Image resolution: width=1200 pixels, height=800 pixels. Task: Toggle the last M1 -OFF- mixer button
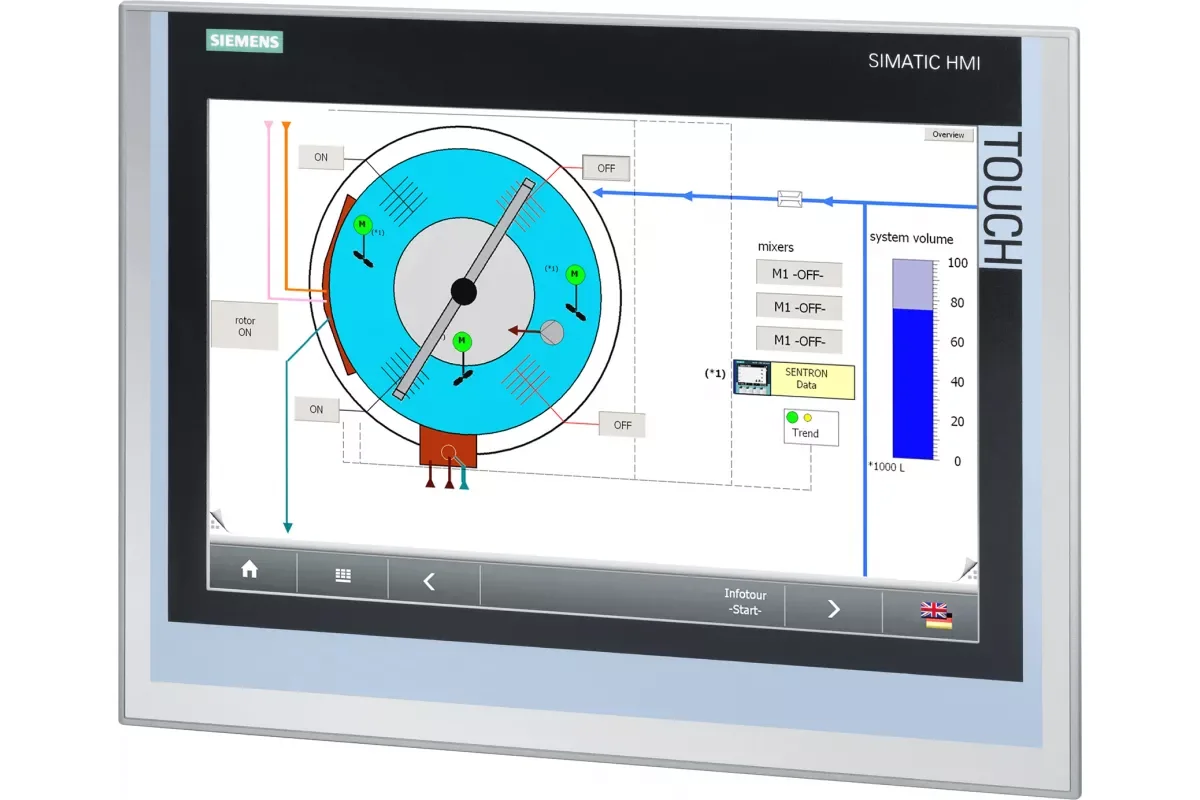click(799, 340)
